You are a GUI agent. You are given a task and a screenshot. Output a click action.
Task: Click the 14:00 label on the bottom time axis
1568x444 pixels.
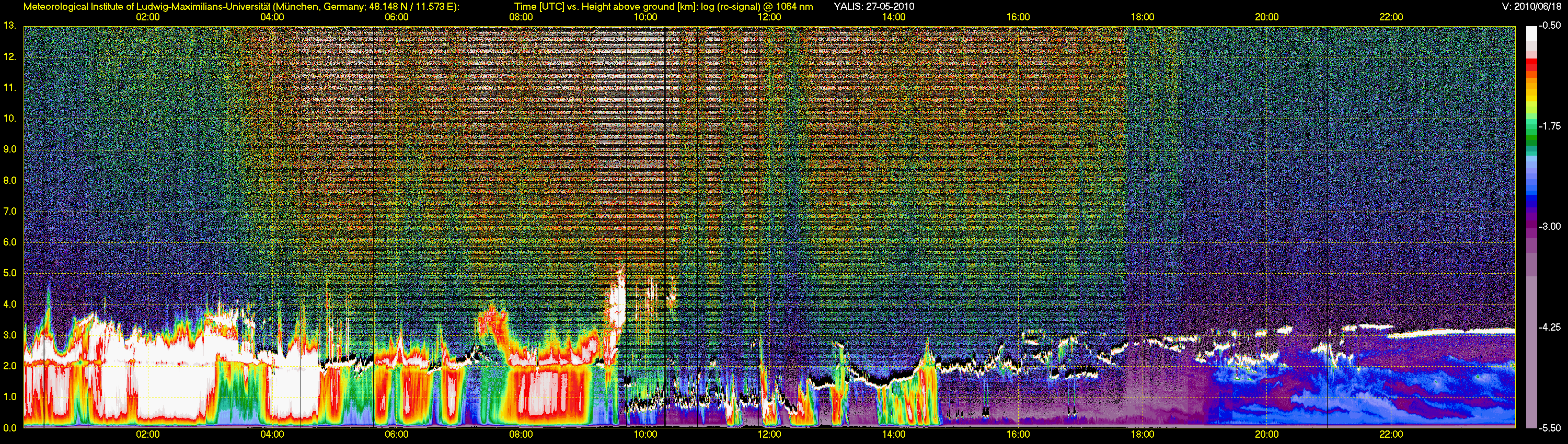coord(894,434)
